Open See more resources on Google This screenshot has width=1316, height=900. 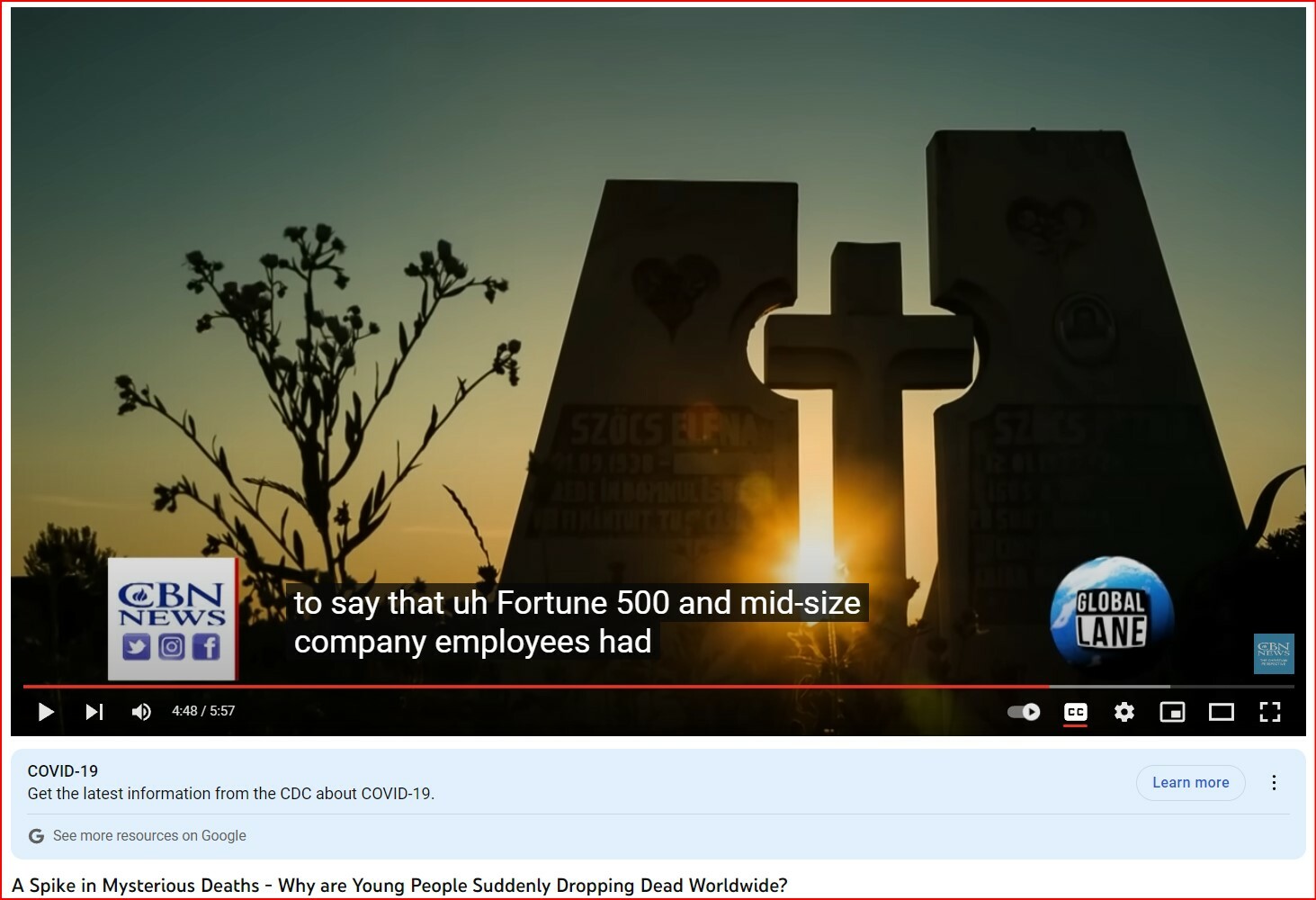149,836
